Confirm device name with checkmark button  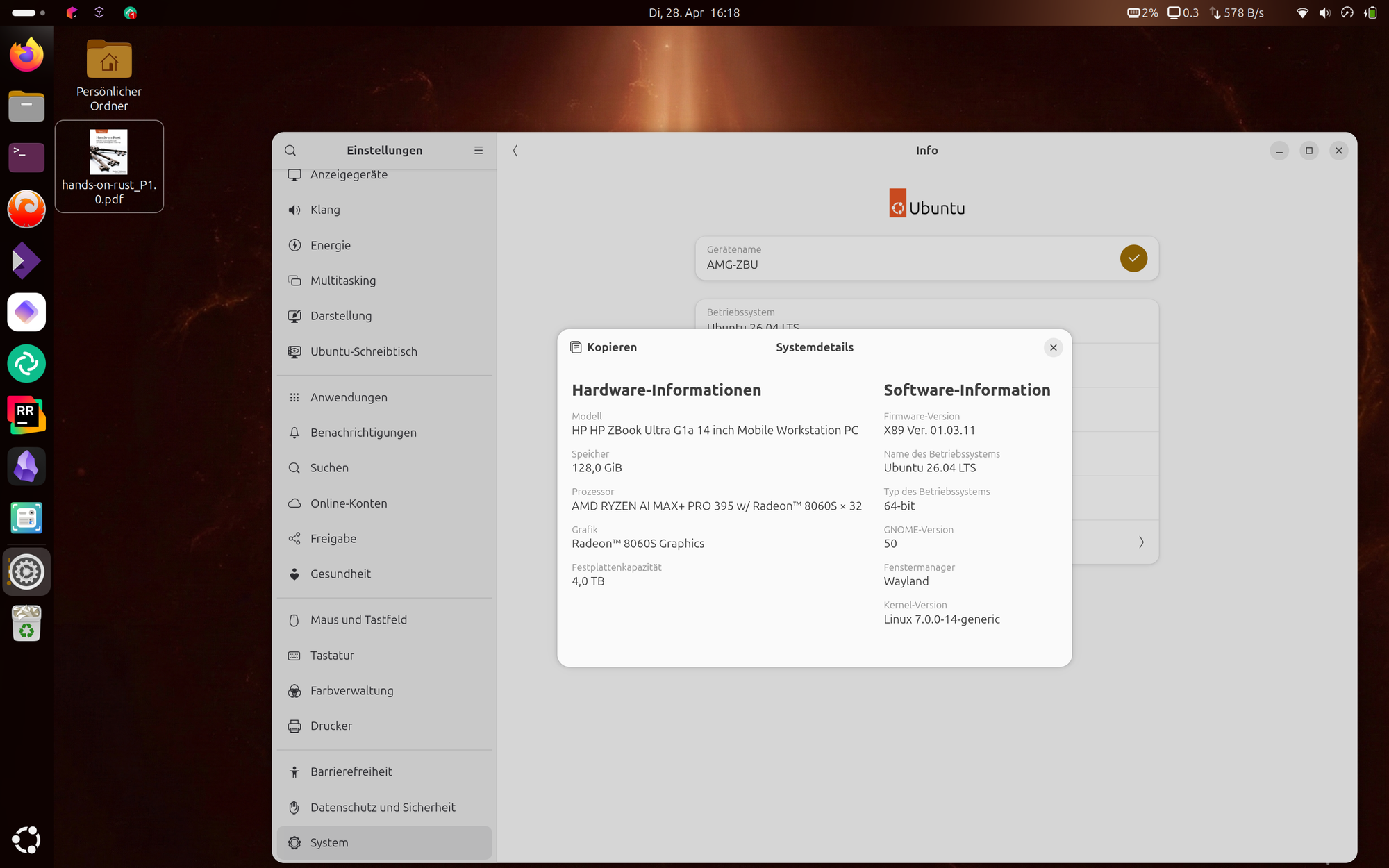point(1133,258)
